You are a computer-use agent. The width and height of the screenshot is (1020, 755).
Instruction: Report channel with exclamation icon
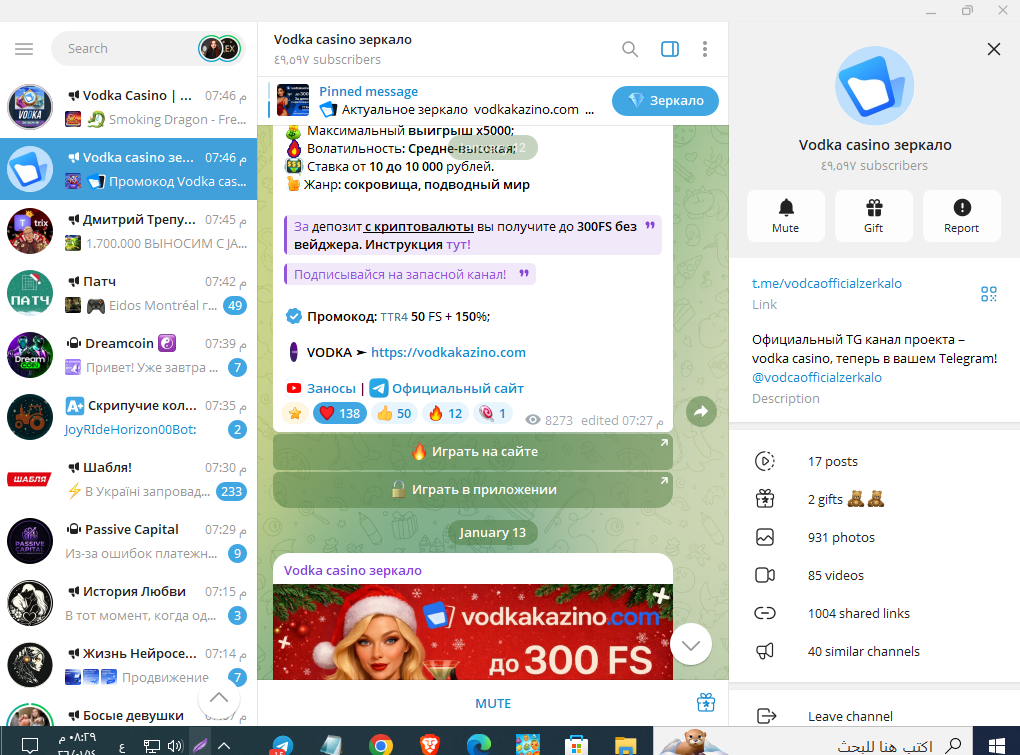pyautogui.click(x=961, y=216)
